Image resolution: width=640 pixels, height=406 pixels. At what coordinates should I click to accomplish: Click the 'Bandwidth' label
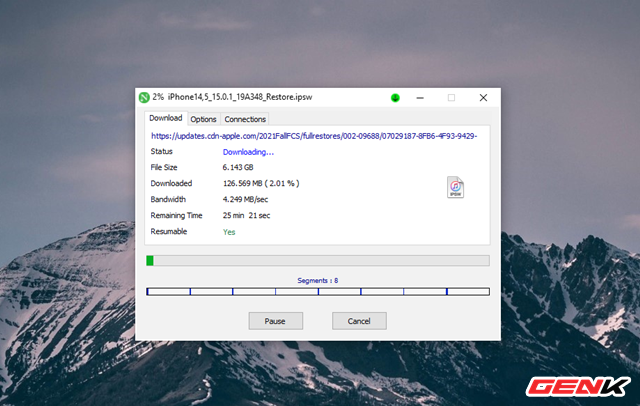click(x=168, y=200)
